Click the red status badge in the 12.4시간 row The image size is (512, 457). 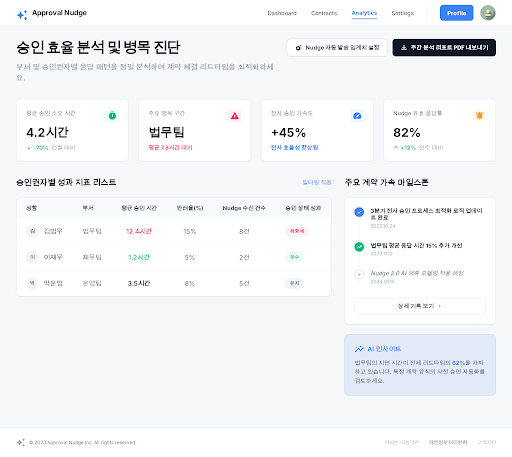coord(296,231)
